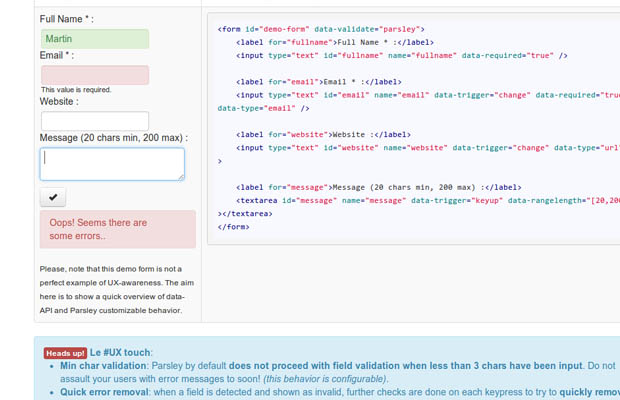Image resolution: width=620 pixels, height=400 pixels.
Task: Click the 'Oops! Seems there are some errors..' alert
Action: coord(117,229)
